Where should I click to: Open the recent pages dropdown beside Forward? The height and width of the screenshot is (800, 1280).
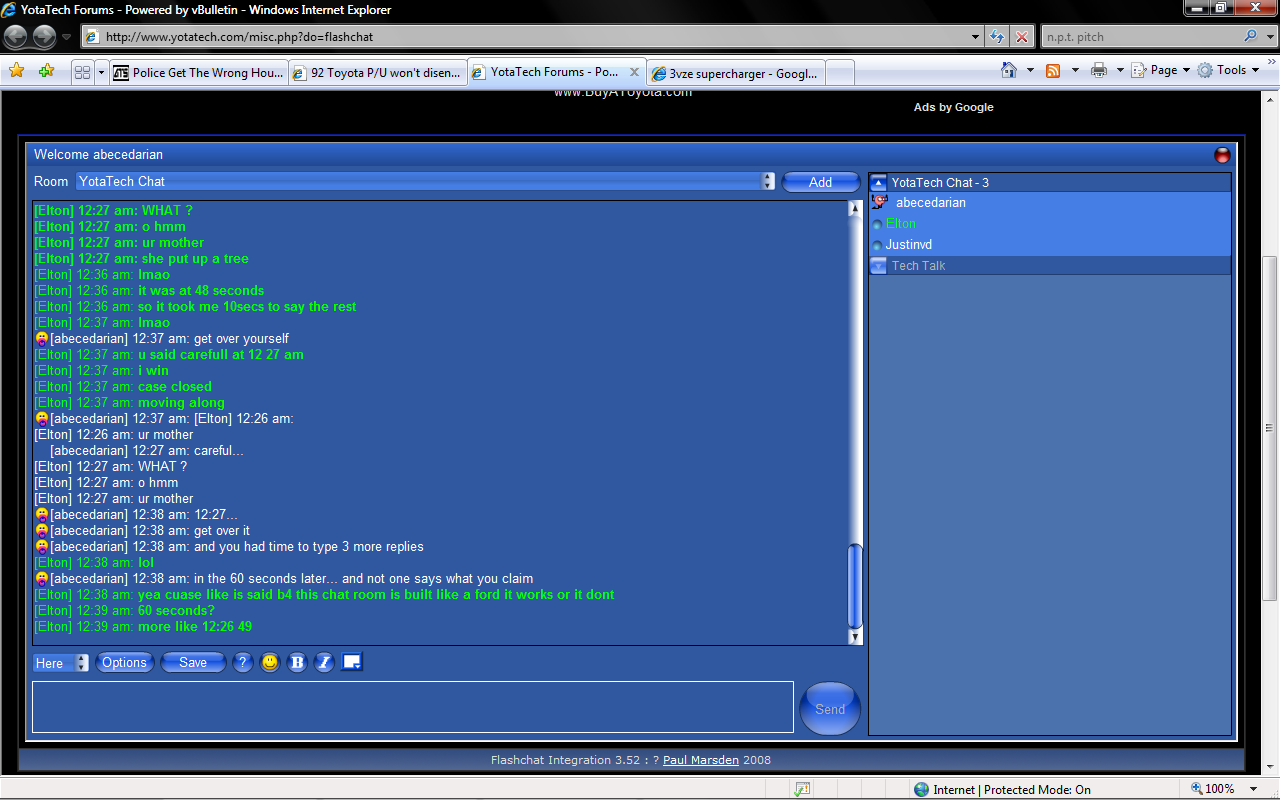pyautogui.click(x=67, y=38)
